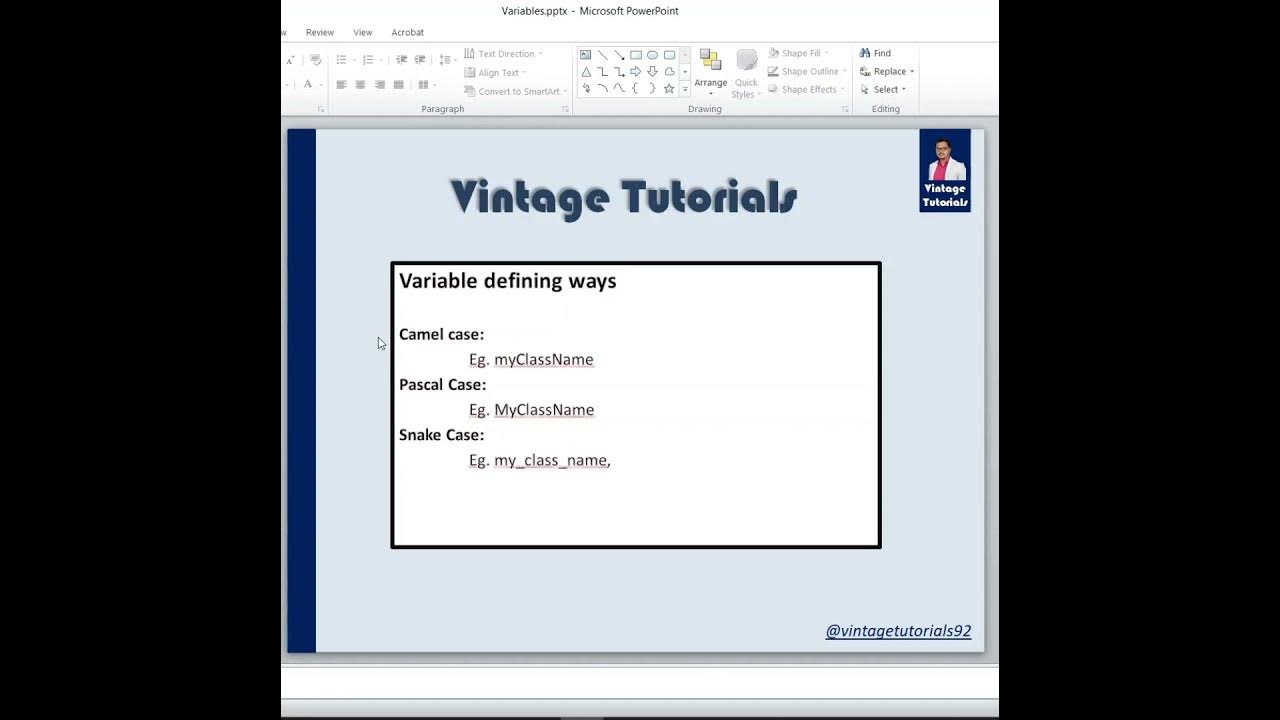Click the text 'Eg. myClassName'
The image size is (1280, 720).
point(531,359)
